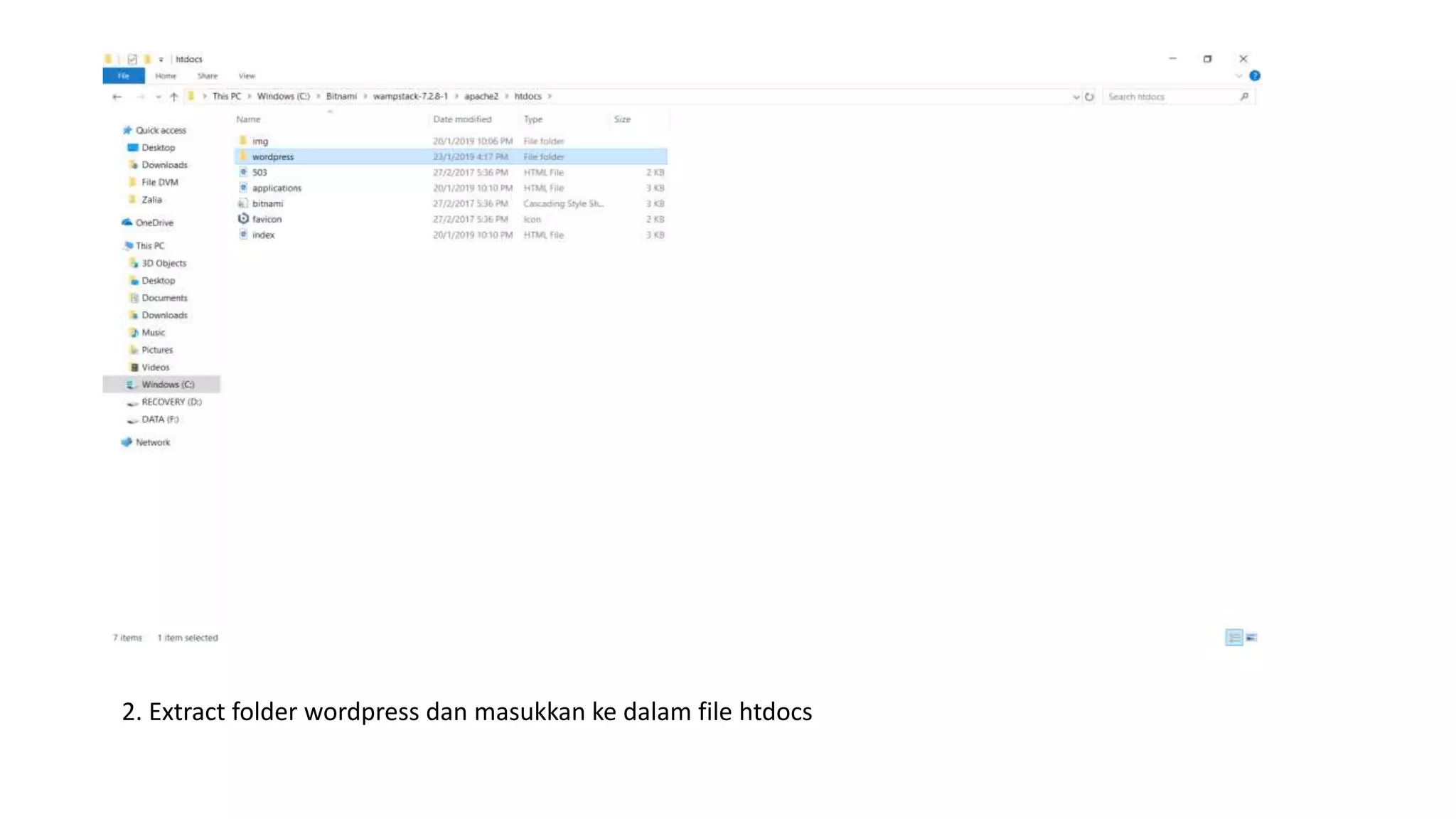The image size is (1456, 819).
Task: Click Bitnami breadcrumb in address bar
Action: [x=341, y=96]
